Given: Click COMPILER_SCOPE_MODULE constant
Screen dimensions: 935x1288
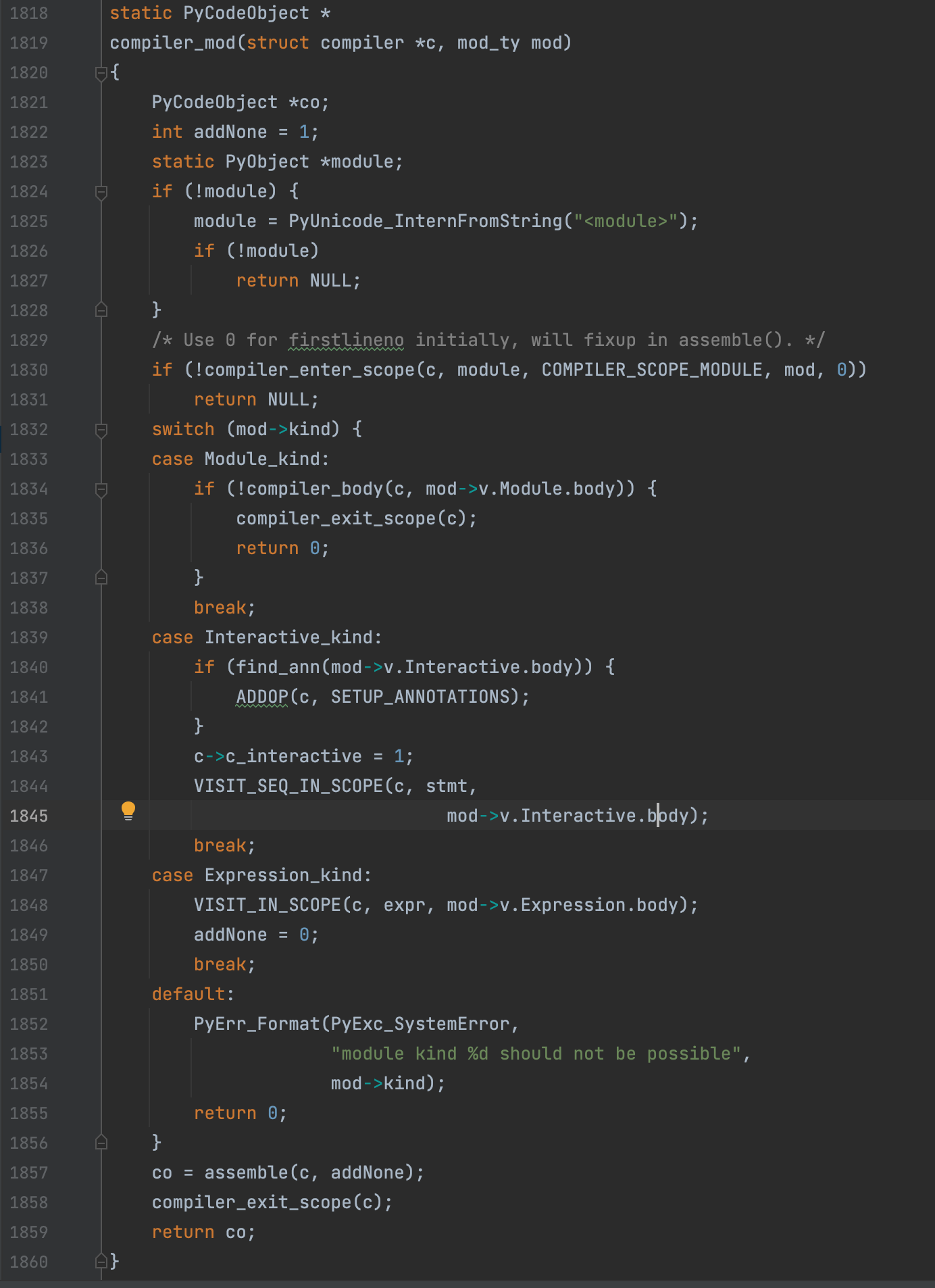Looking at the screenshot, I should click(x=652, y=370).
